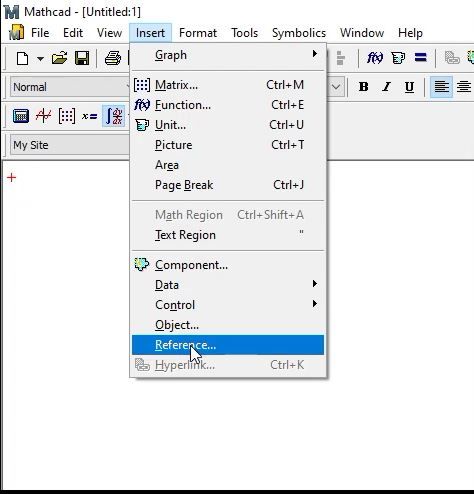This screenshot has height=494, width=474.
Task: Open the View menu
Action: click(x=109, y=33)
